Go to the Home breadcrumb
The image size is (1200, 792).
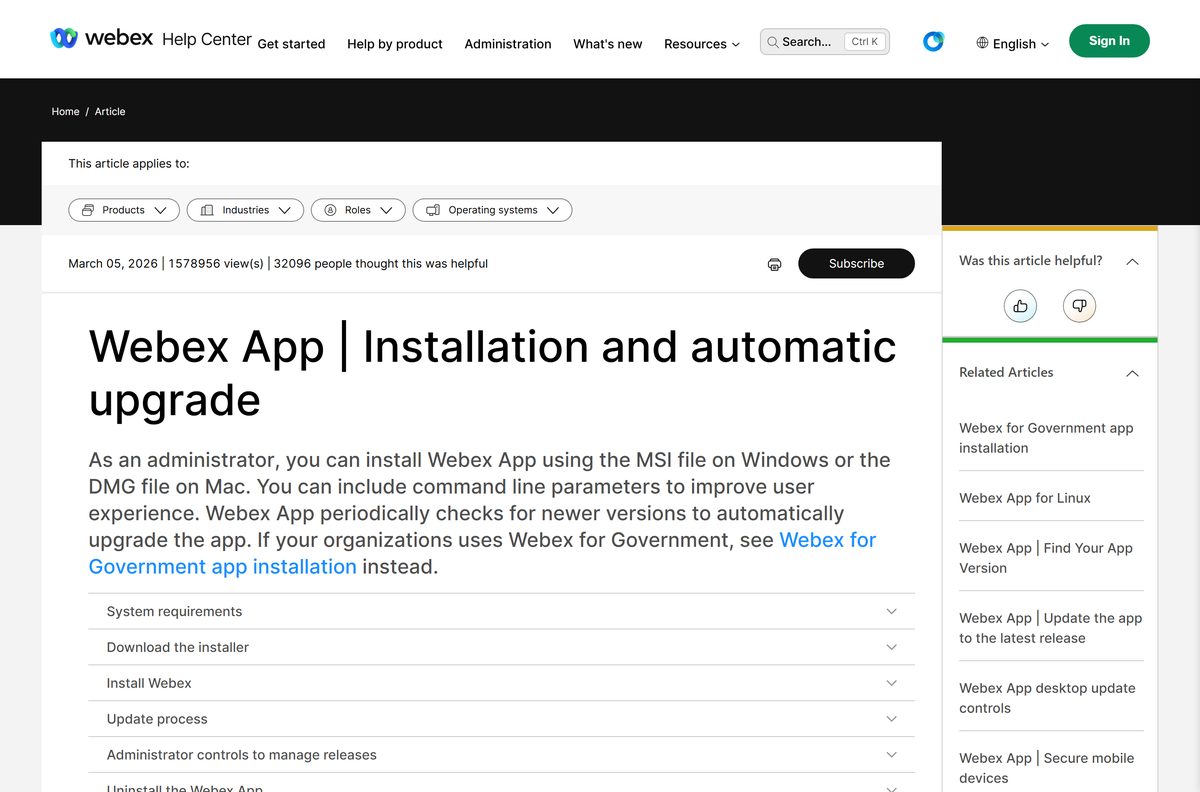tap(65, 111)
